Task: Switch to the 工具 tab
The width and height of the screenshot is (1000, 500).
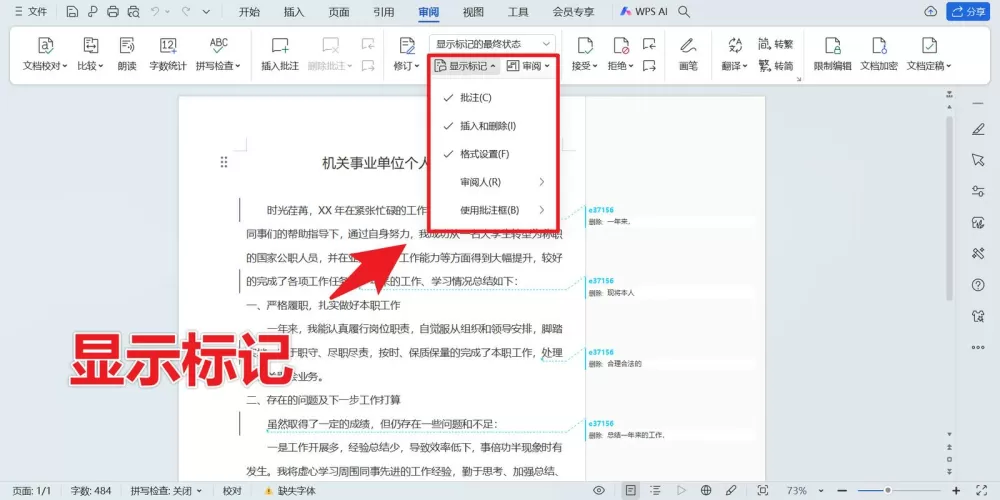Action: pos(518,11)
